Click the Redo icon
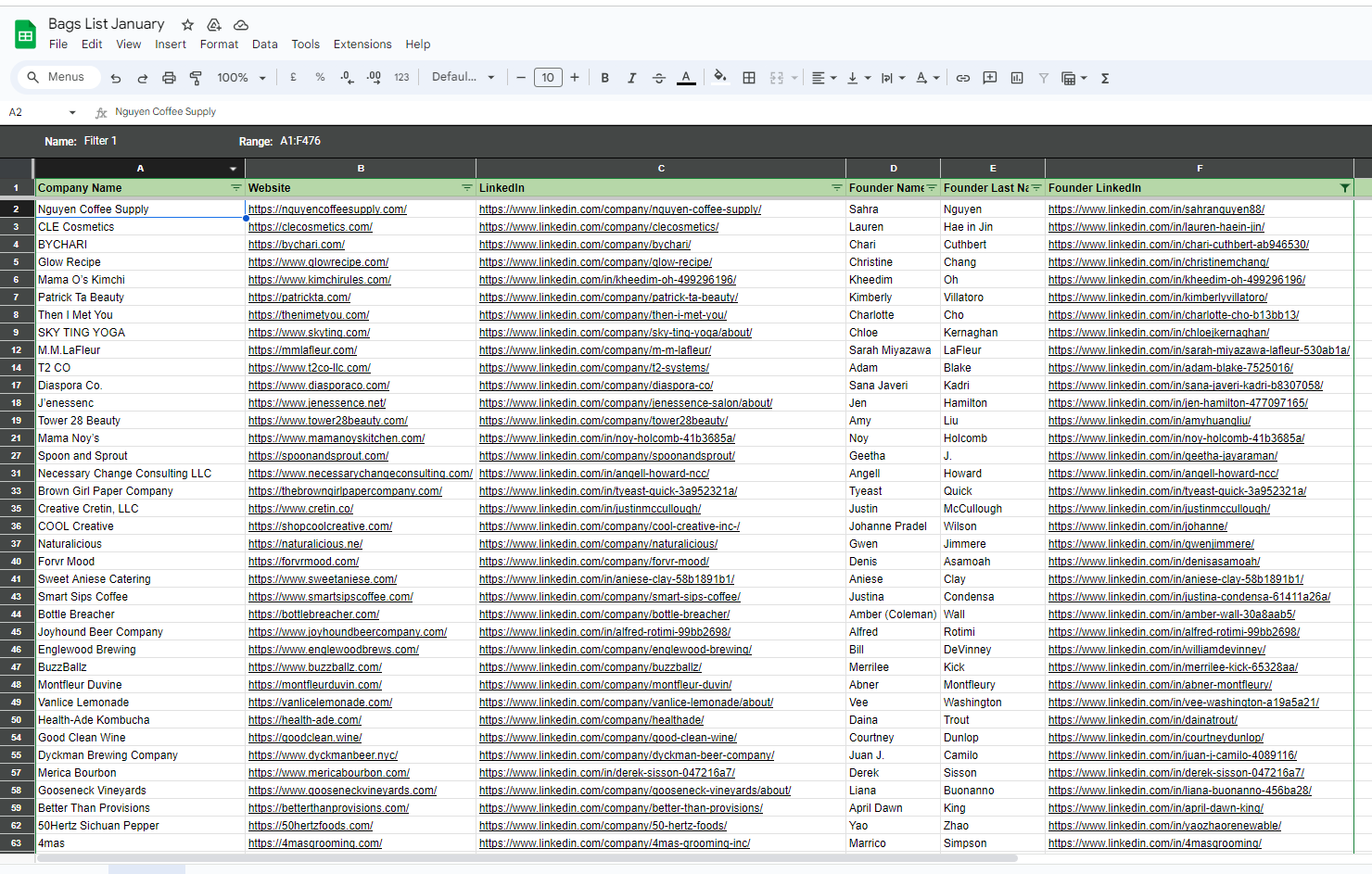This screenshot has height=874, width=1372. click(x=143, y=78)
